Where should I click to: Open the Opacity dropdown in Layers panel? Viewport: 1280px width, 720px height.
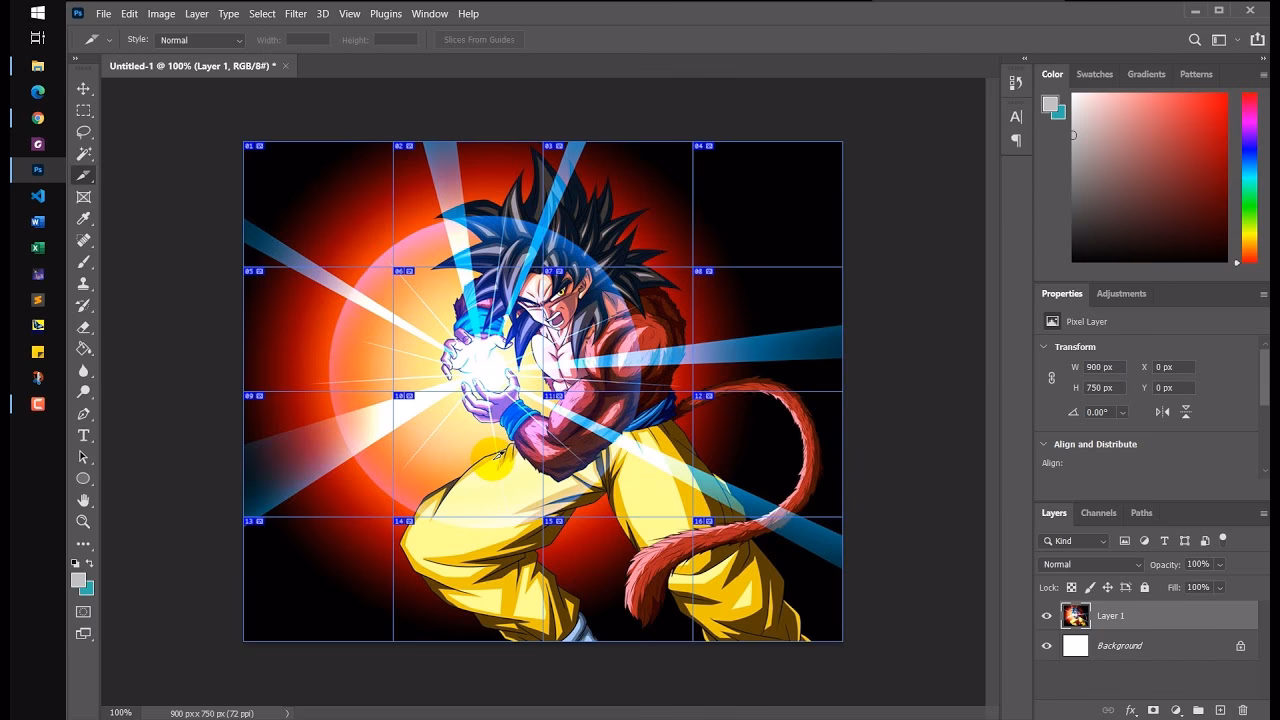click(x=1220, y=564)
